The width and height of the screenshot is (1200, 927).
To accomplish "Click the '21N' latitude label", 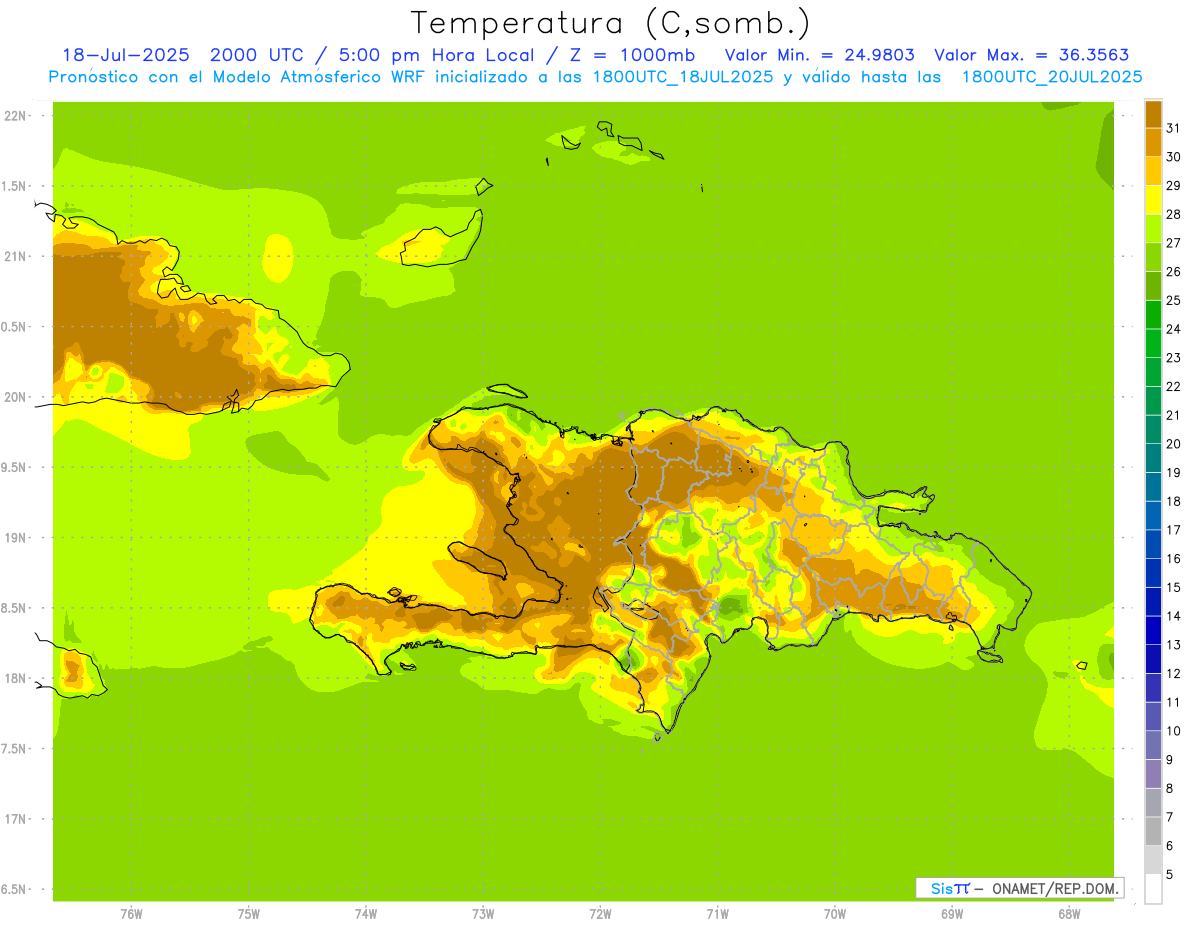I will (14, 256).
